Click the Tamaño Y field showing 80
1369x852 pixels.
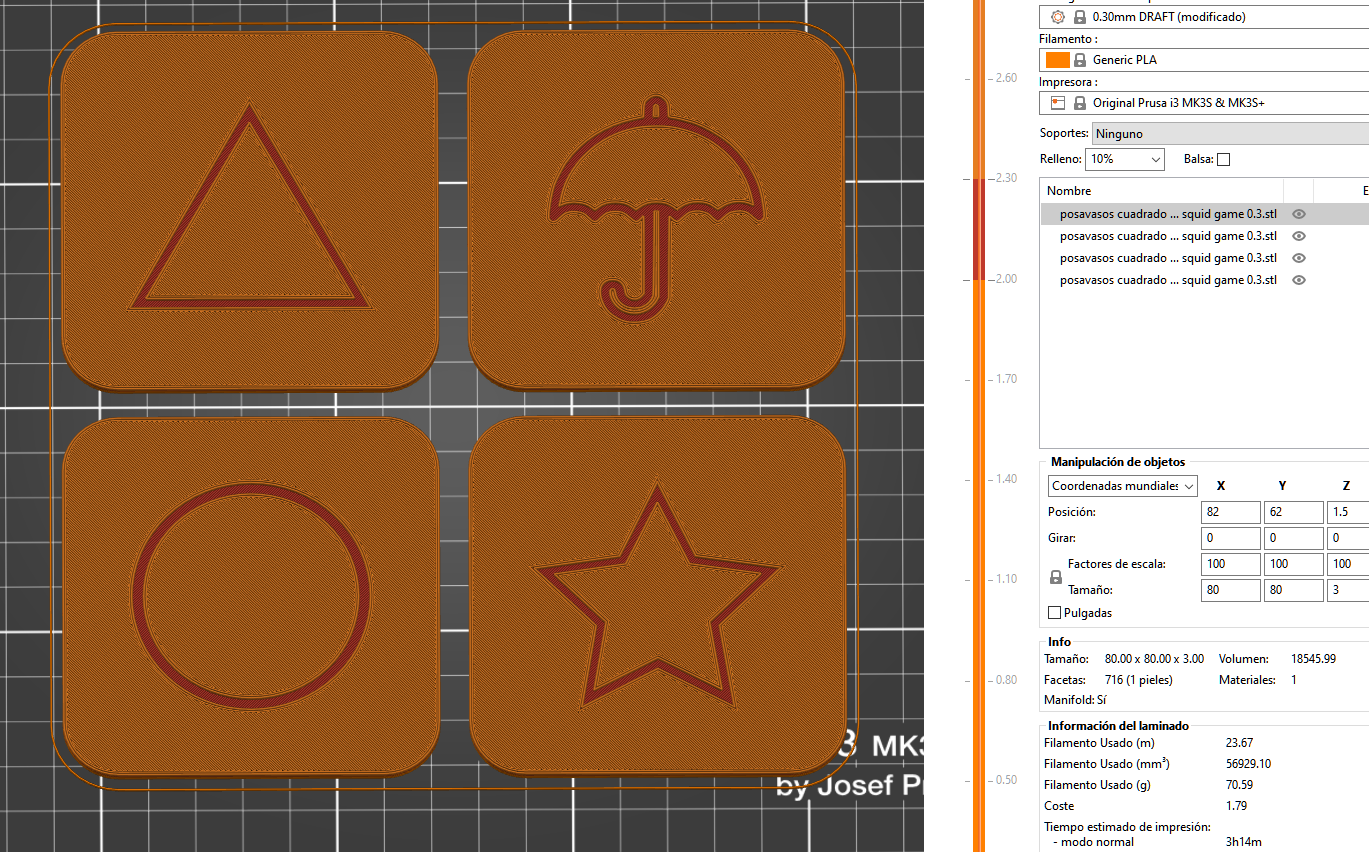[x=1293, y=590]
